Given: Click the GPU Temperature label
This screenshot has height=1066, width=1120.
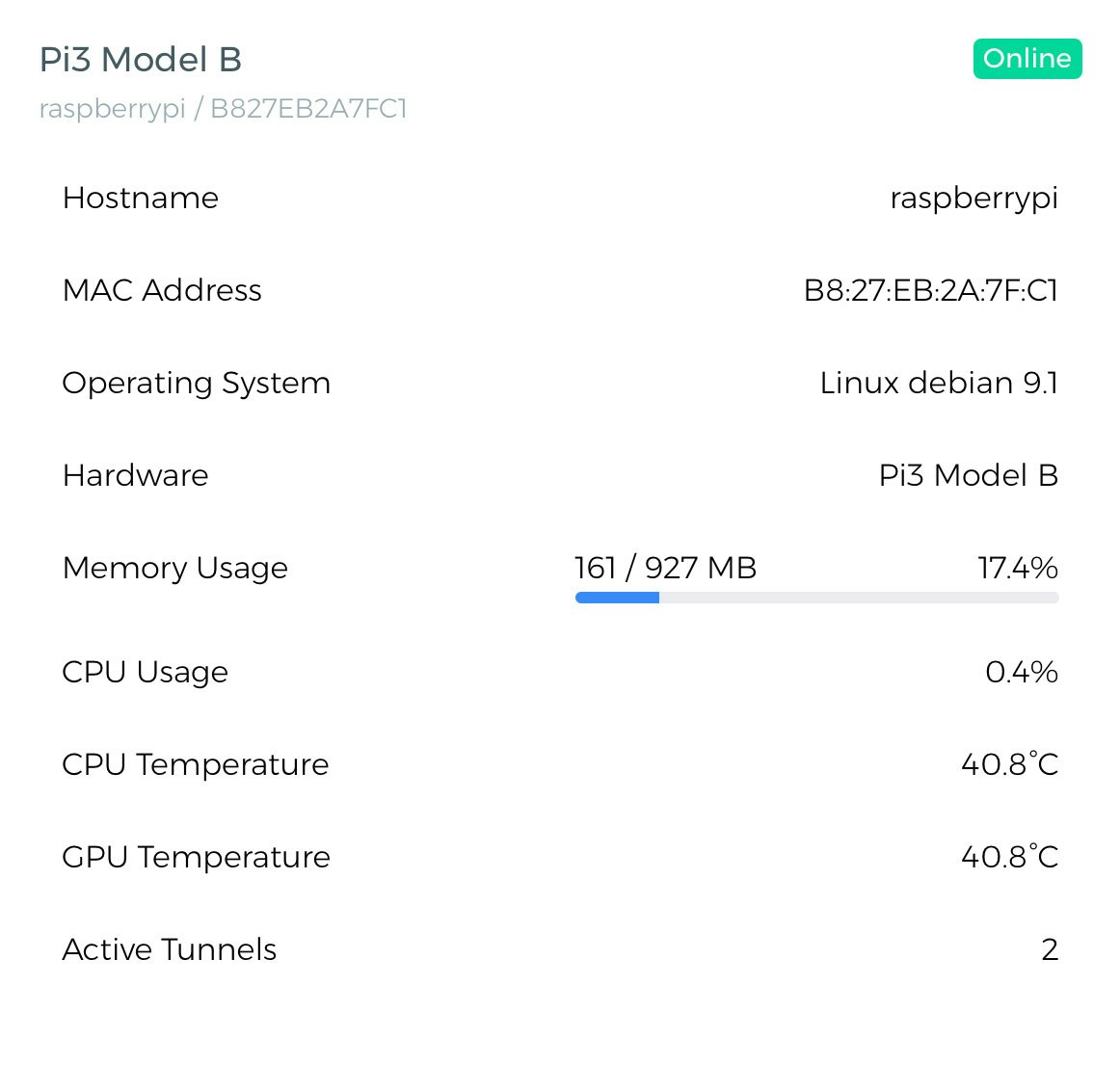Looking at the screenshot, I should click(197, 857).
